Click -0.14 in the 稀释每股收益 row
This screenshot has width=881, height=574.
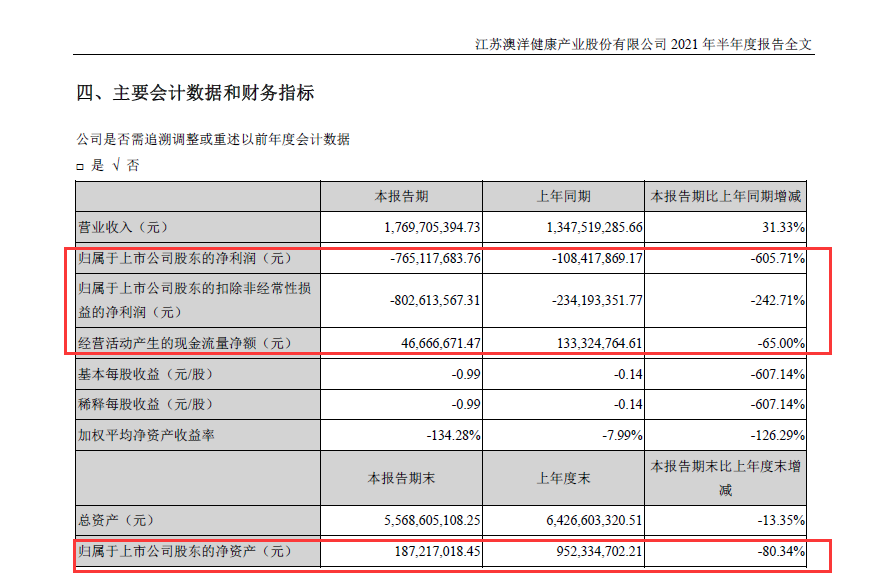coord(628,404)
